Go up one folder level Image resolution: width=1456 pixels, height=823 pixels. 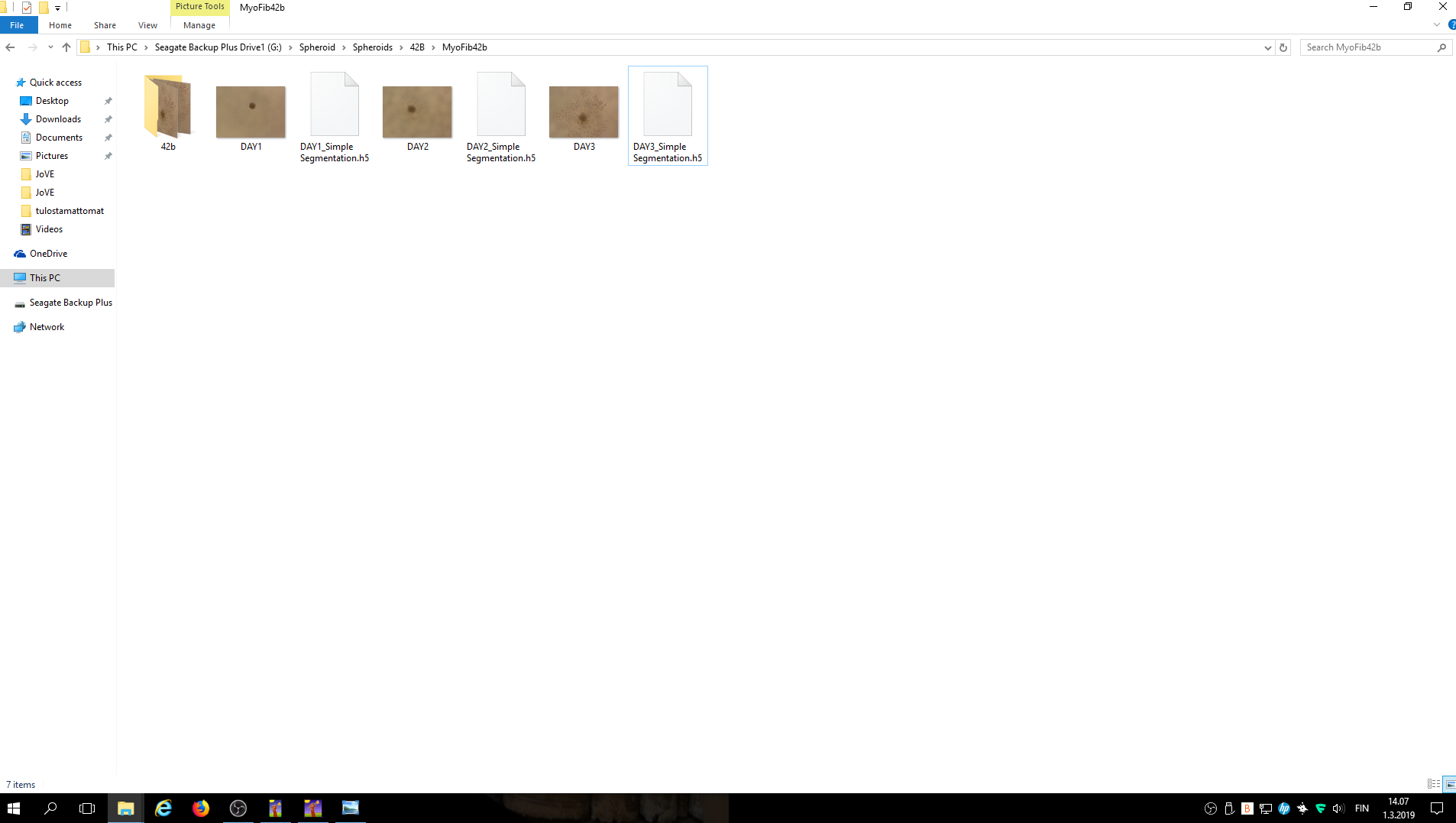point(66,47)
